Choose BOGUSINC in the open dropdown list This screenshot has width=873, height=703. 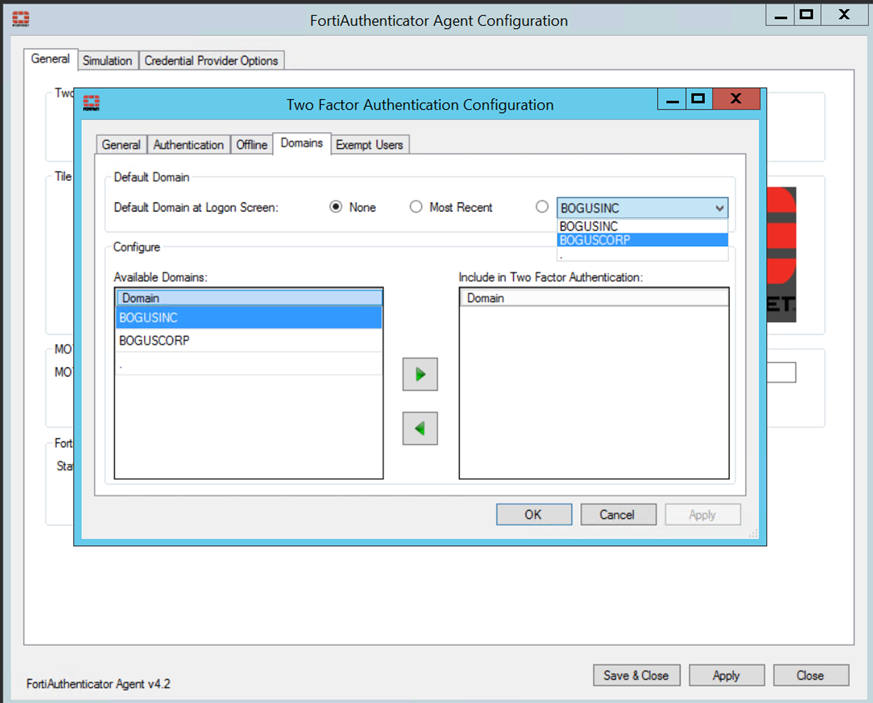tap(643, 227)
